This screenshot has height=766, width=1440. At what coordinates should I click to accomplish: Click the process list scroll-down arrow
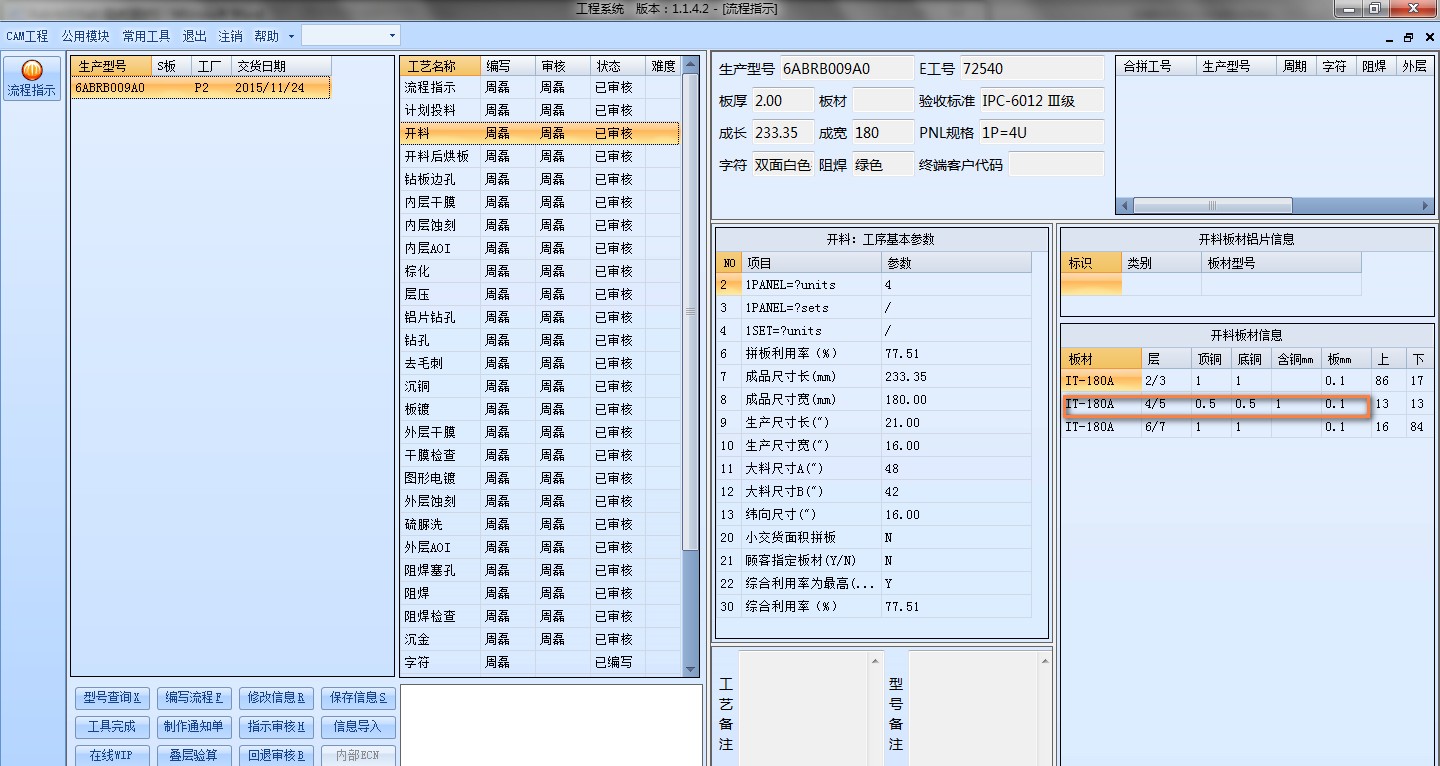point(690,668)
